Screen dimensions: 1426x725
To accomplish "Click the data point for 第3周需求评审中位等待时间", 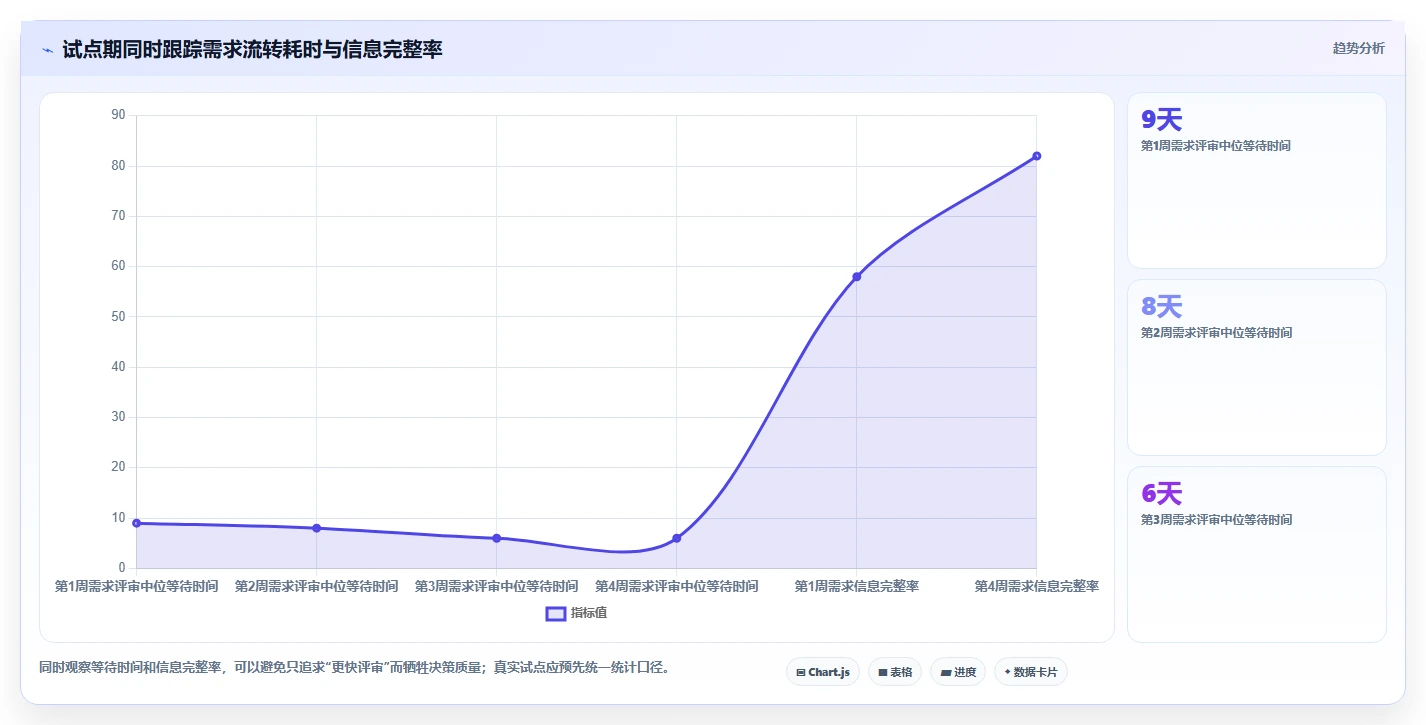I will (497, 538).
